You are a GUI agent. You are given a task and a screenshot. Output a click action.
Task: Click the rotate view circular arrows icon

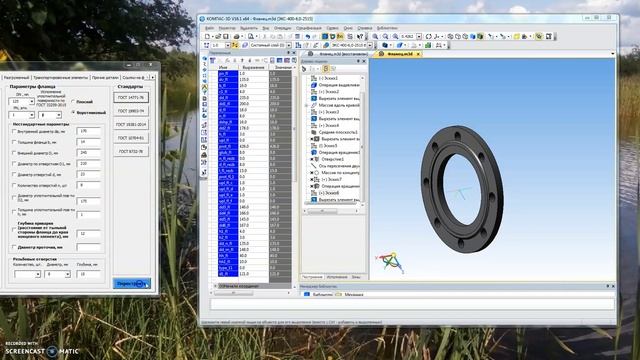[429, 37]
